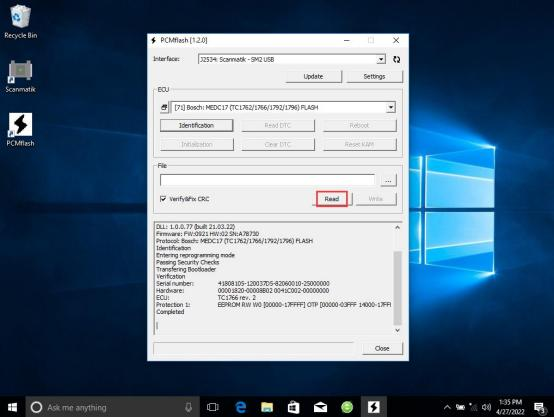Launch Microsoft Edge from taskbar
The image size is (554, 417).
pyautogui.click(x=241, y=407)
